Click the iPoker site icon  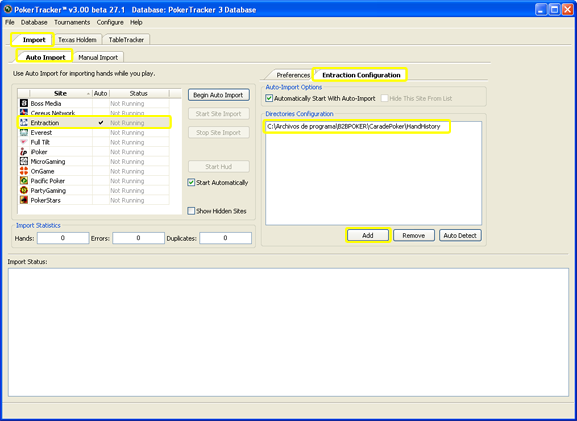coord(24,152)
